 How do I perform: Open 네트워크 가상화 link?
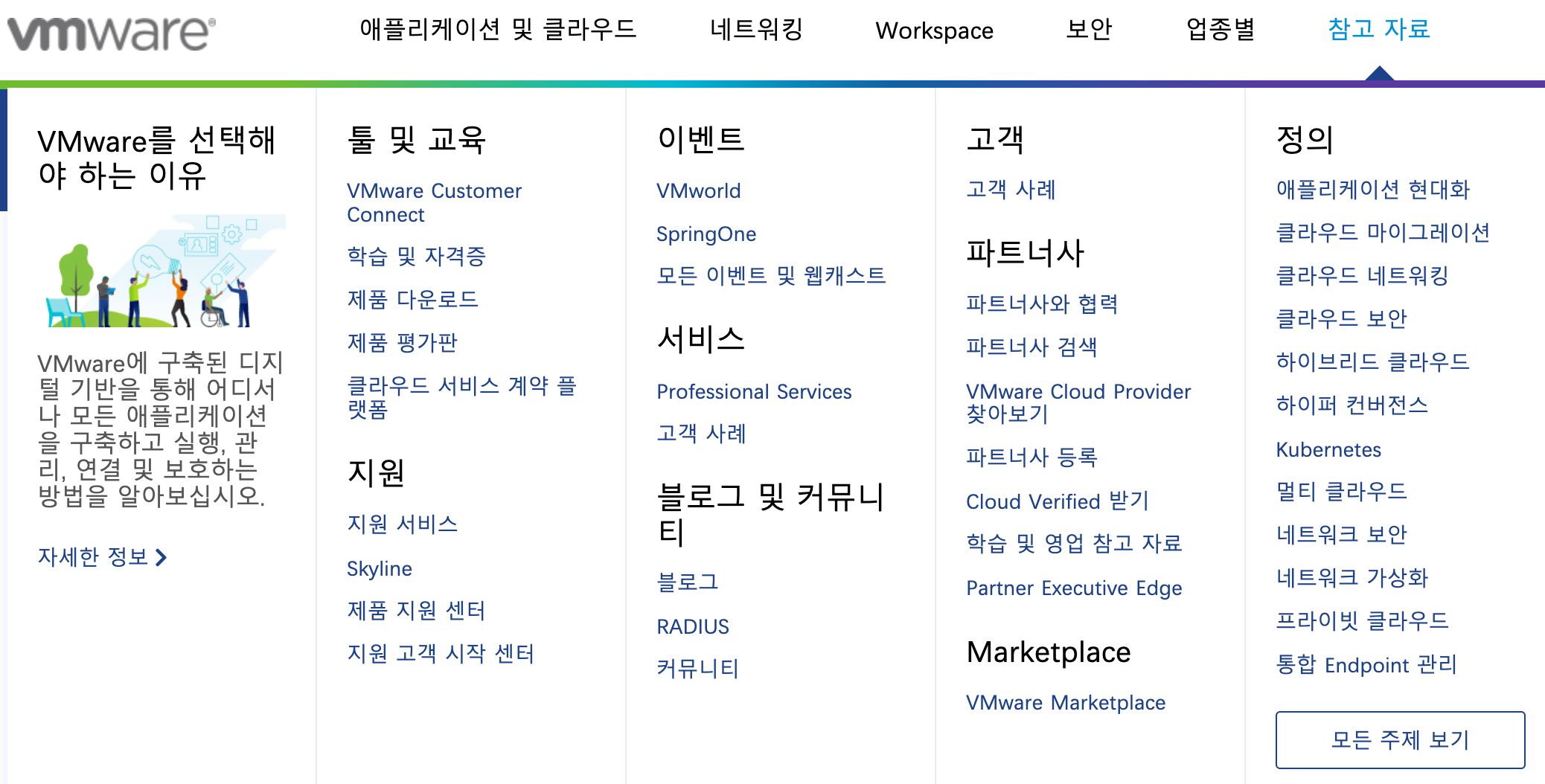[x=1352, y=578]
